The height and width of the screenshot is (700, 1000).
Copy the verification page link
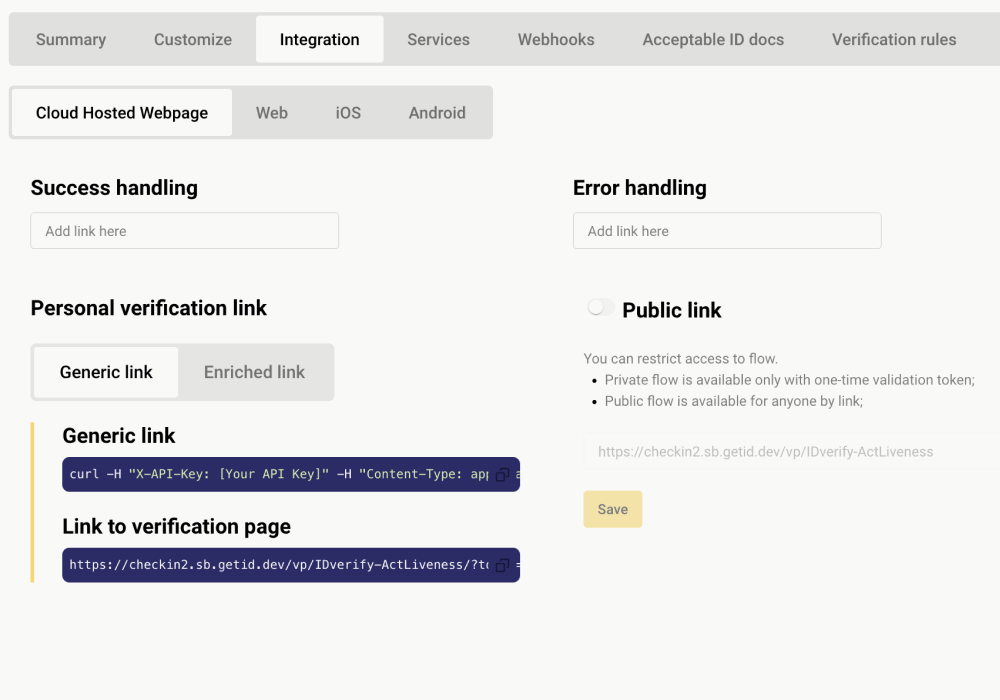click(503, 565)
